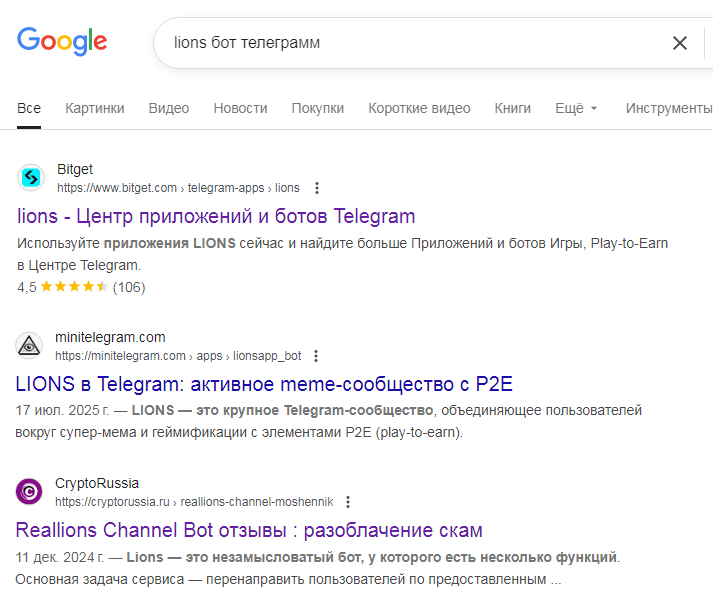The height and width of the screenshot is (596, 713).
Task: Click the minitelegram.com site favicon
Action: (x=31, y=346)
